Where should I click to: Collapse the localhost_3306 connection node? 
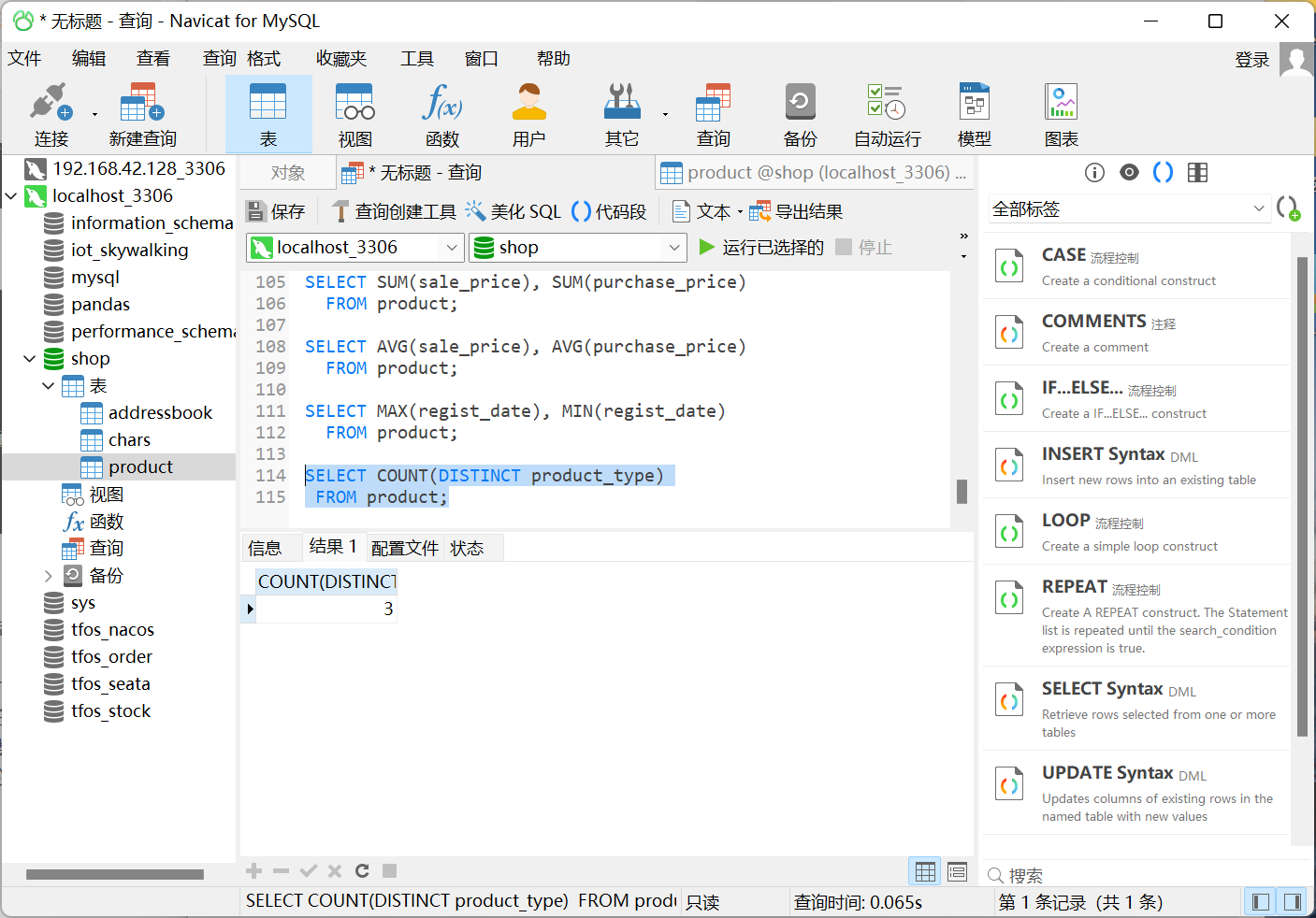11,196
